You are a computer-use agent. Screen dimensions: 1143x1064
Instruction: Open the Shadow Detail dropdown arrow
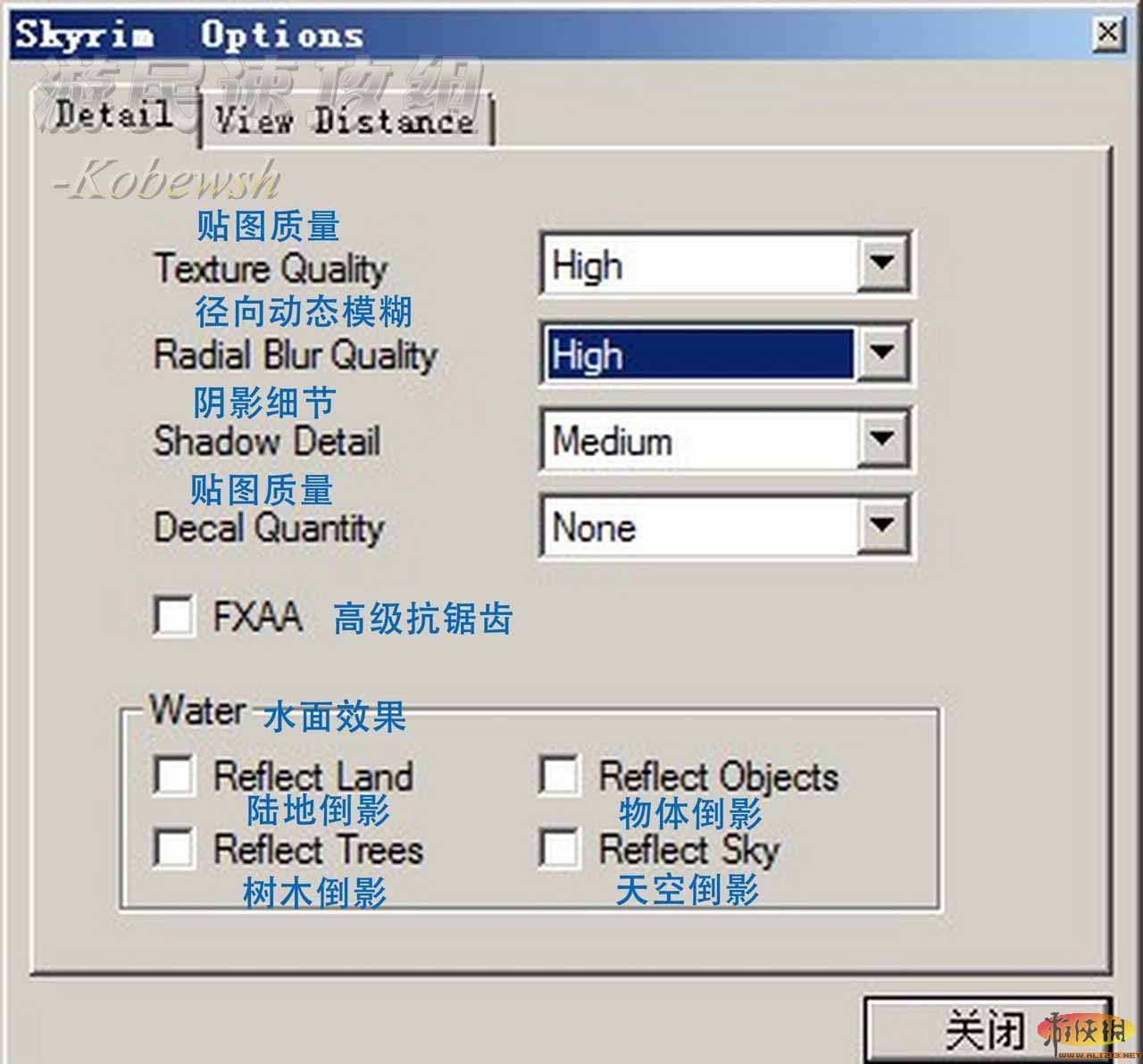pyautogui.click(x=882, y=439)
